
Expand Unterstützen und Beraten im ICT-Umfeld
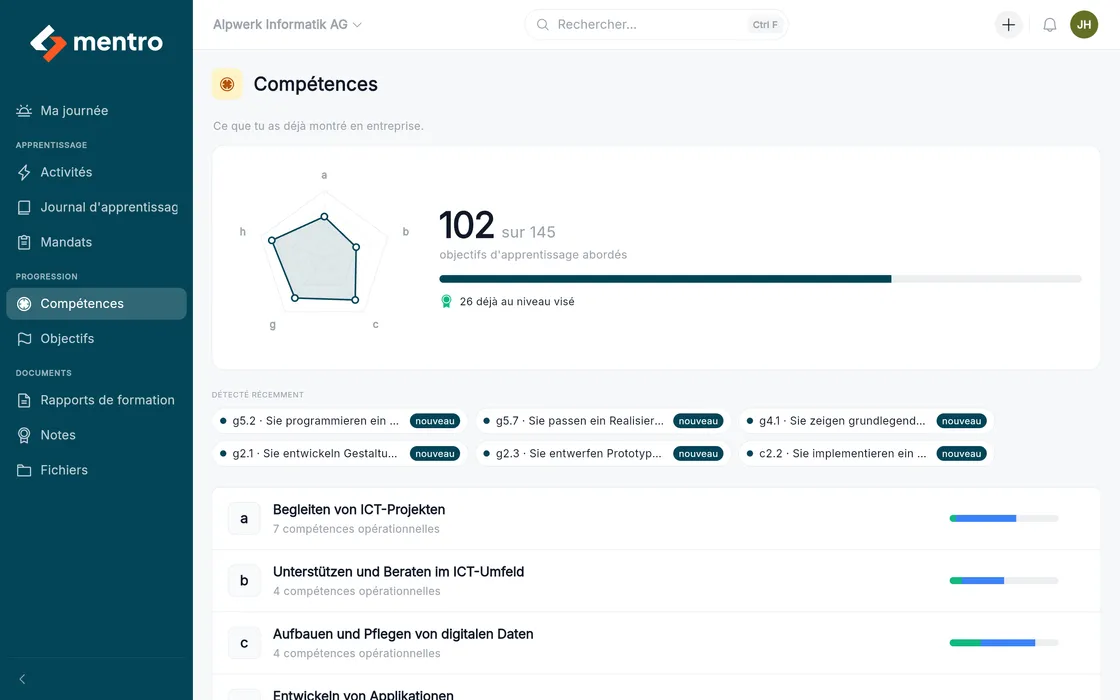click(656, 581)
